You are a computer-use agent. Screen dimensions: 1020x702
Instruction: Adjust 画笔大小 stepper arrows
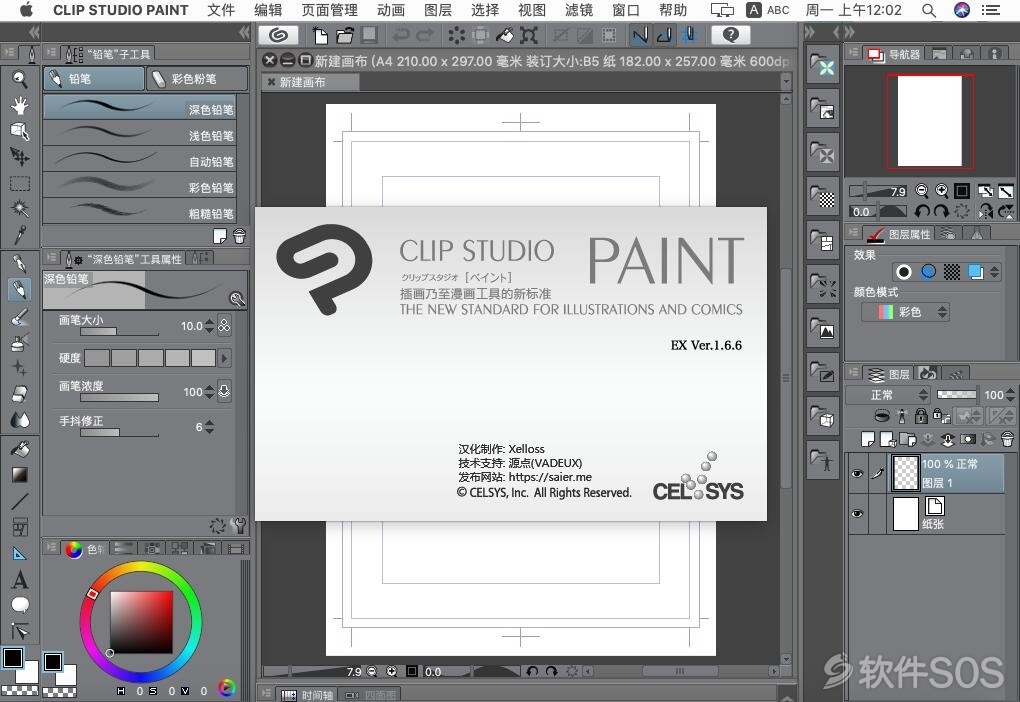point(209,326)
